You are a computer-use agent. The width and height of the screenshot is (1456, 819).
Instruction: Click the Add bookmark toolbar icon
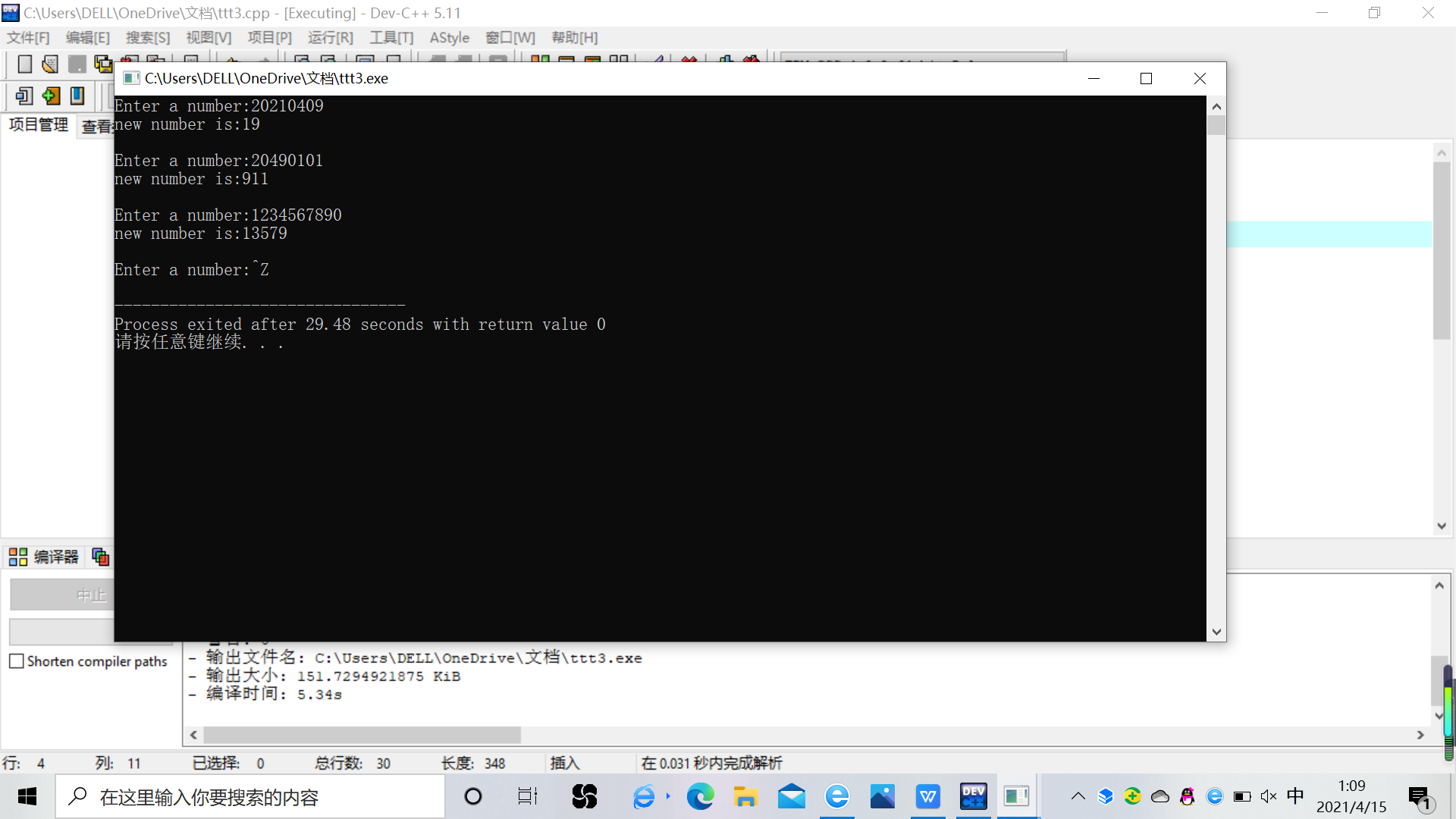(24, 96)
